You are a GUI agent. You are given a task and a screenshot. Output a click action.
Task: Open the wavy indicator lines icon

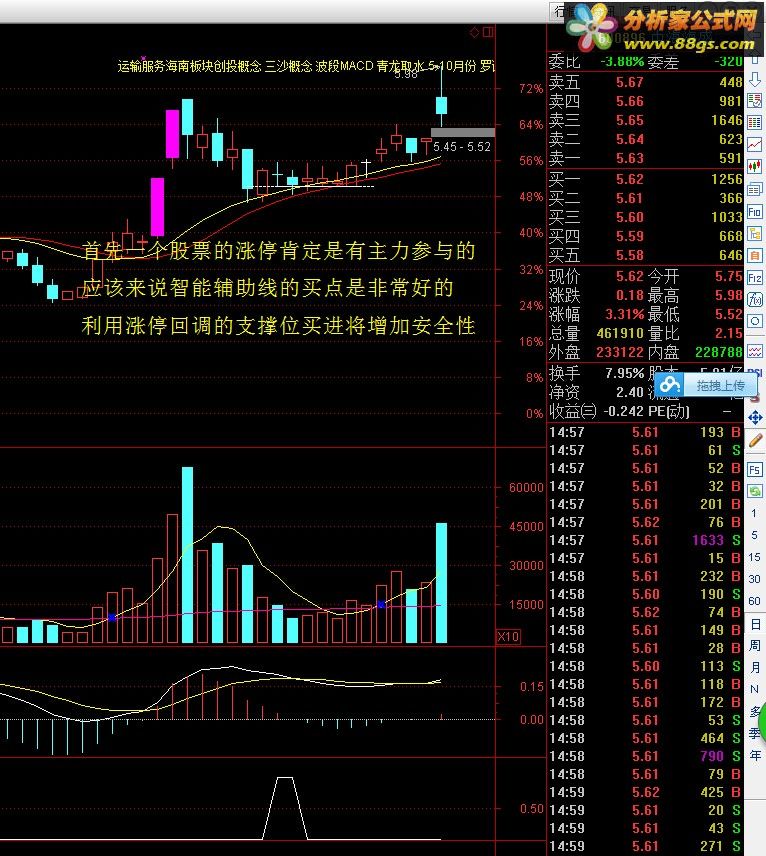pos(755,351)
